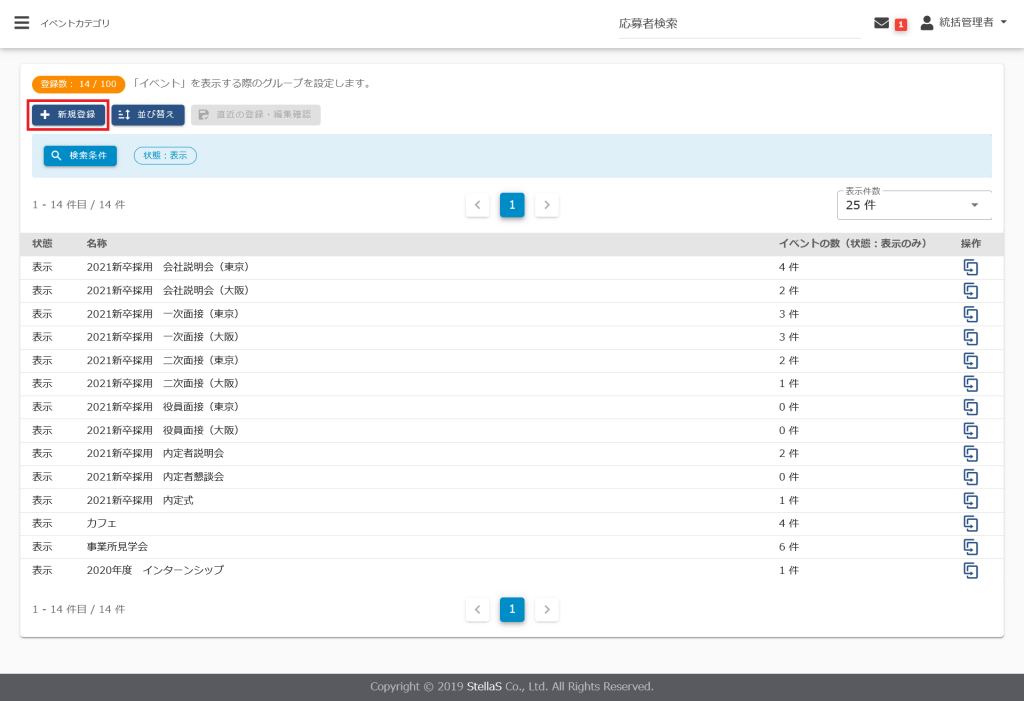Open the hamburger navigation menu

coord(21,23)
